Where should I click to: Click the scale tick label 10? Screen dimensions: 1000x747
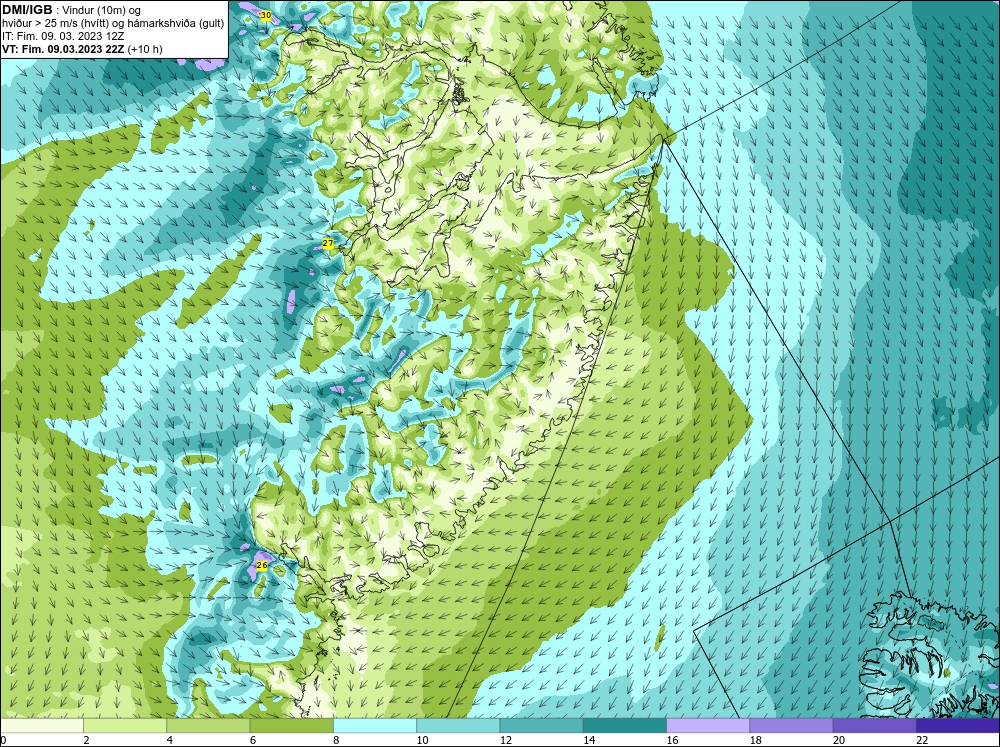tap(422, 740)
